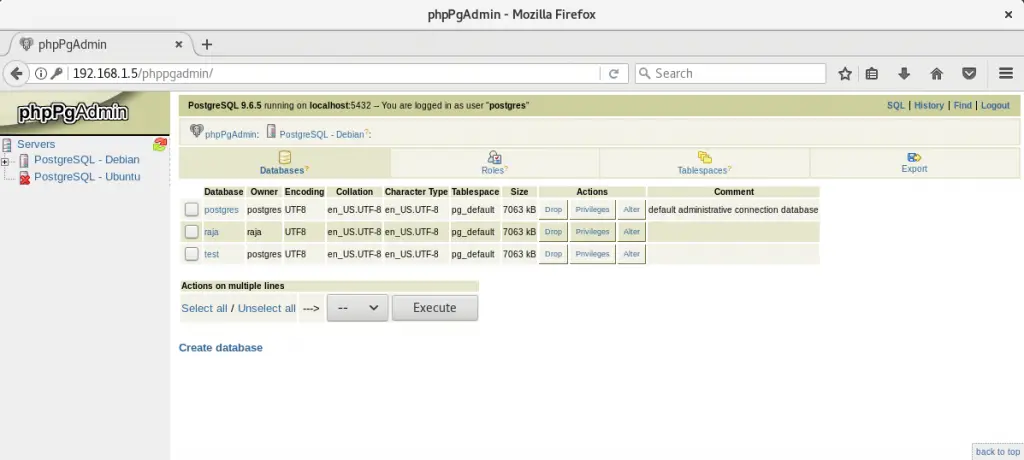Open the Find link
This screenshot has width=1024, height=460.
963,105
